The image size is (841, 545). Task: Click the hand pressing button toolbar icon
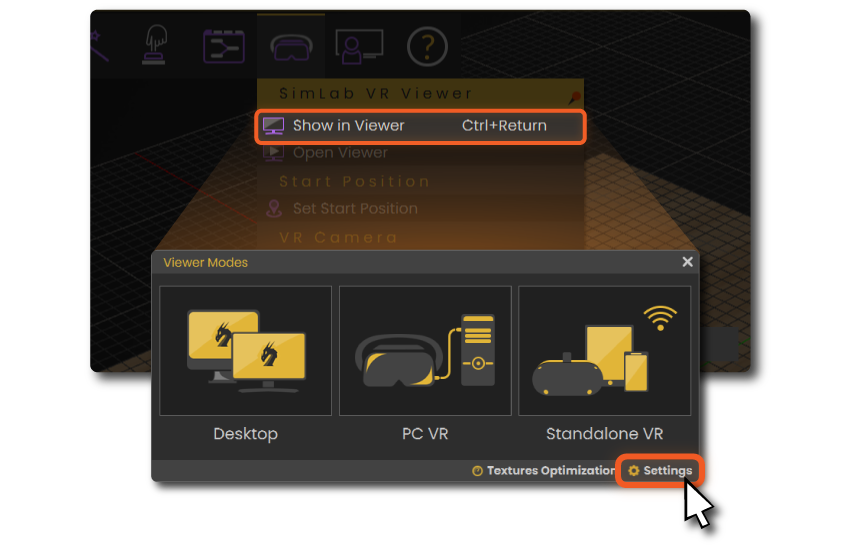(x=154, y=46)
